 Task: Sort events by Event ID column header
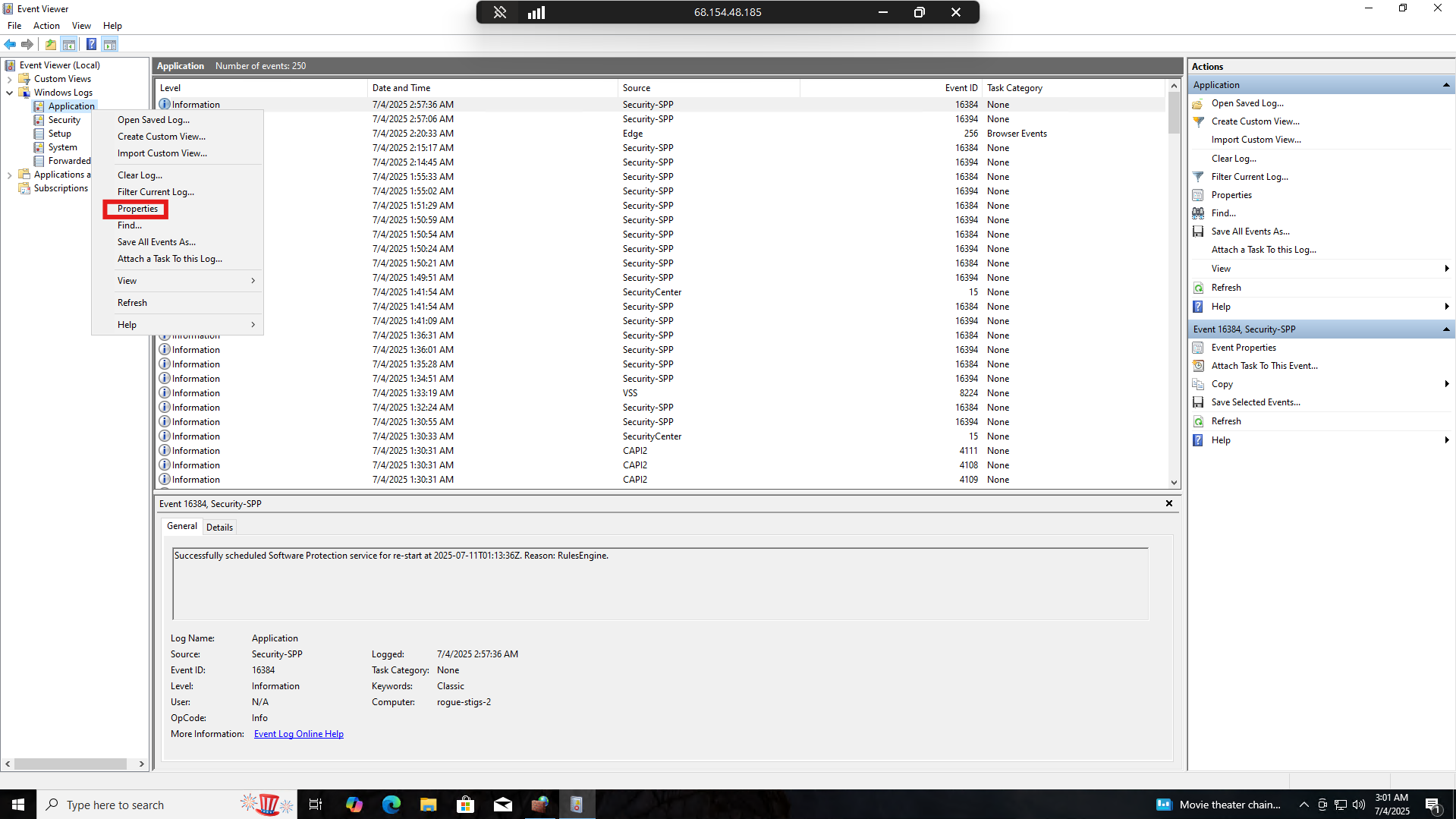click(x=961, y=88)
